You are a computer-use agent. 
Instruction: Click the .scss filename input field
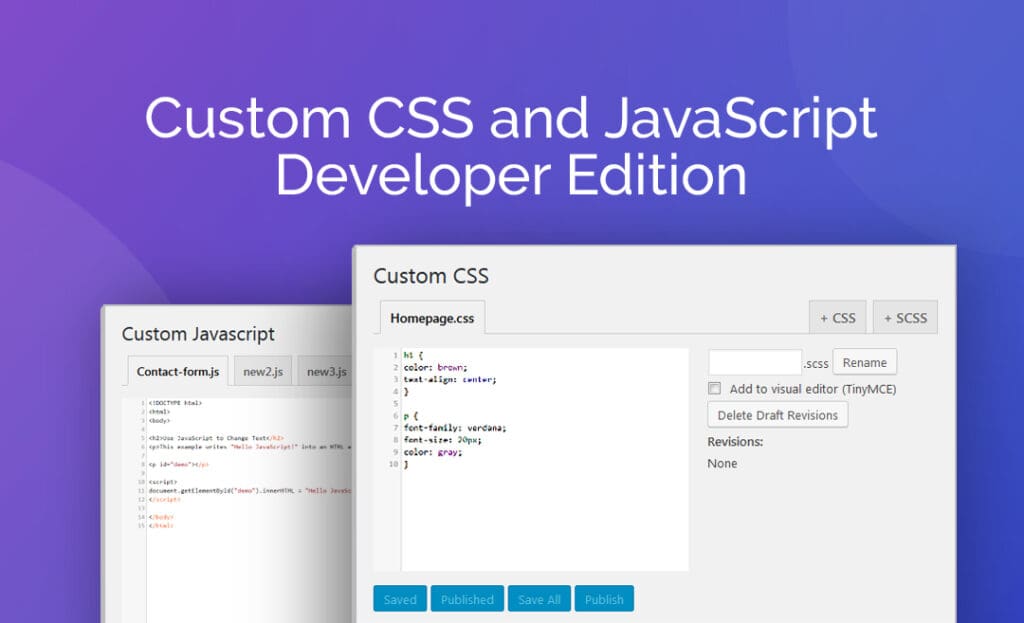(754, 362)
